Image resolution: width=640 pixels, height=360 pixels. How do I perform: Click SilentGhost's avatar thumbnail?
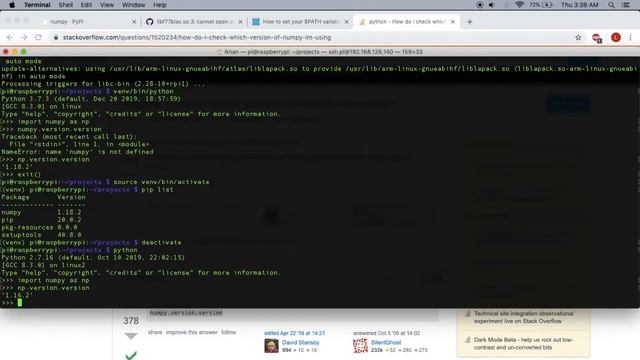(360, 346)
